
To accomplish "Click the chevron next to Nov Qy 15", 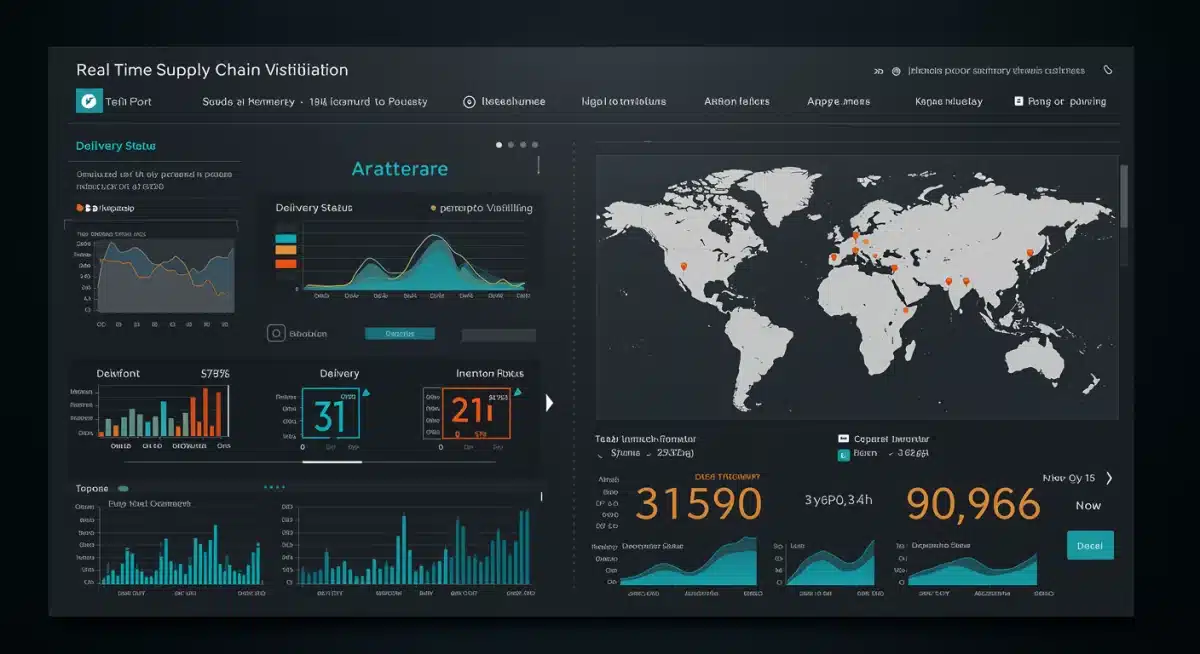I will [x=1107, y=478].
